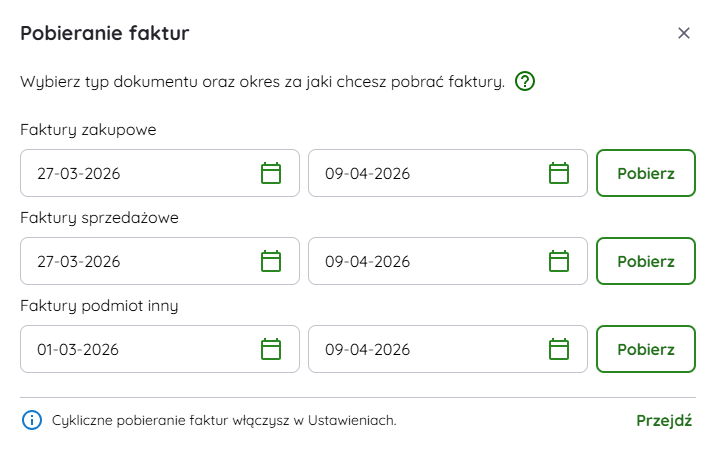Screen dimensions: 712x453
Task: Edit Faktury zakupowe end date 09-04-2026
Action: pyautogui.click(x=420, y=173)
